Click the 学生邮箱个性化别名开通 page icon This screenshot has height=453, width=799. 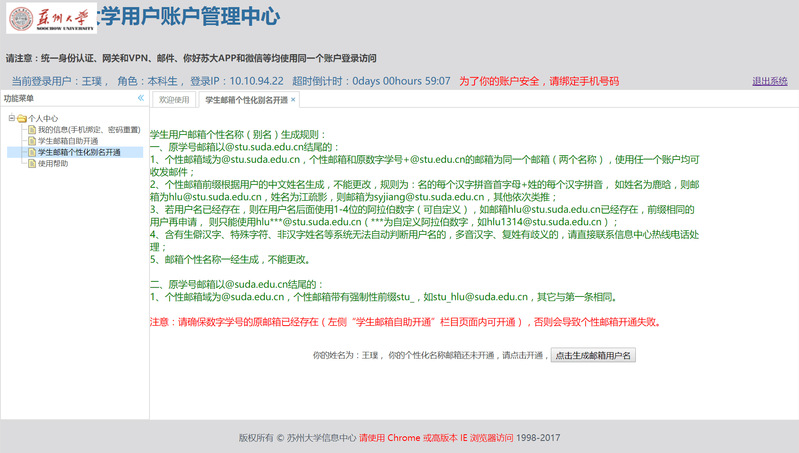point(31,152)
